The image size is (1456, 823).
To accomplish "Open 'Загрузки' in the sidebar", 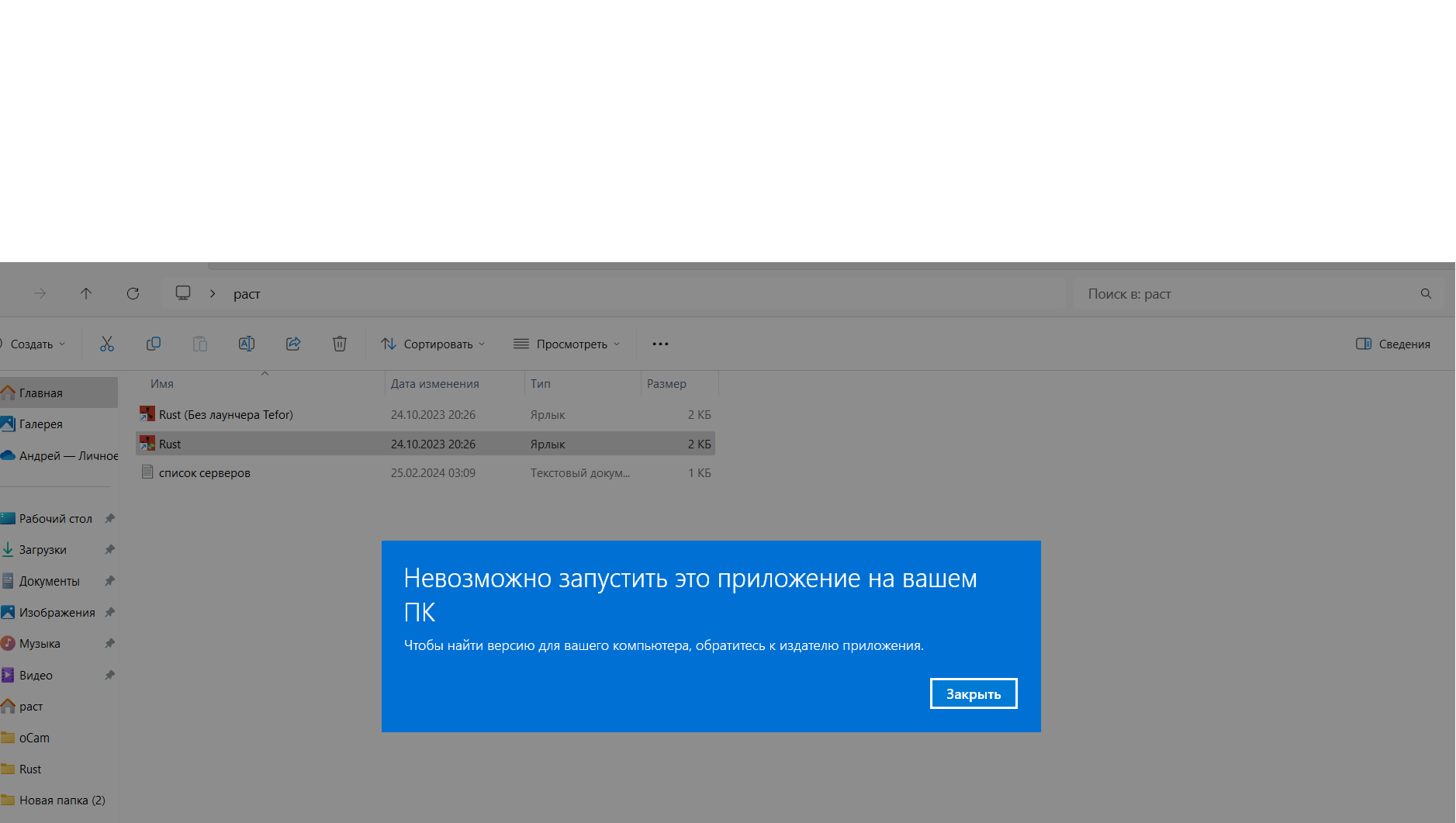I will pos(43,549).
